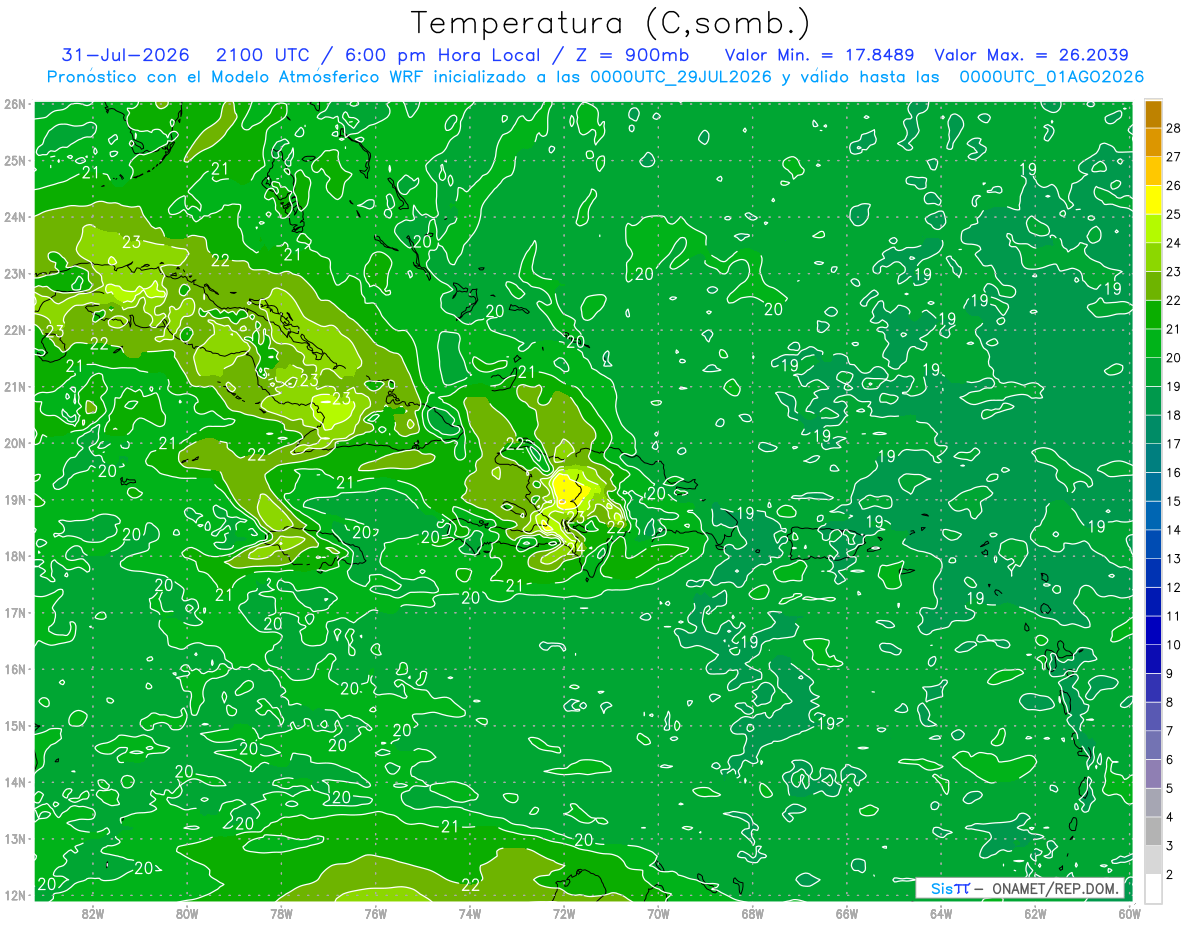
Task: Click the "78W" longitude axis label
Action: [x=281, y=913]
